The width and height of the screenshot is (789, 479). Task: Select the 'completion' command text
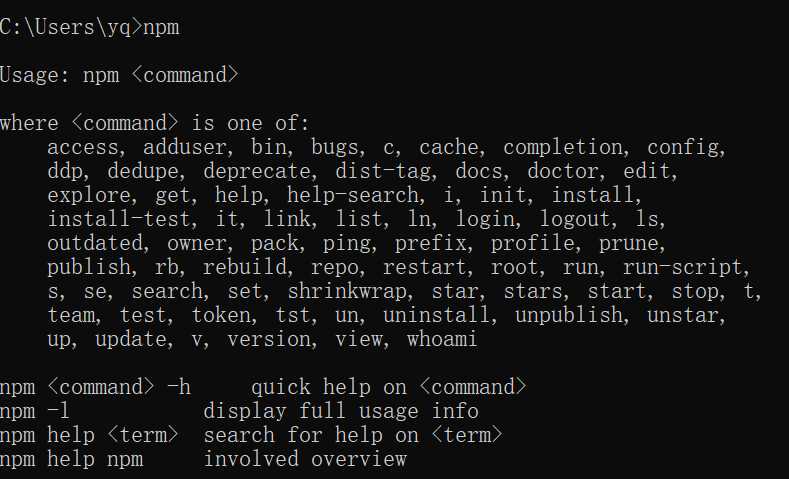[563, 148]
